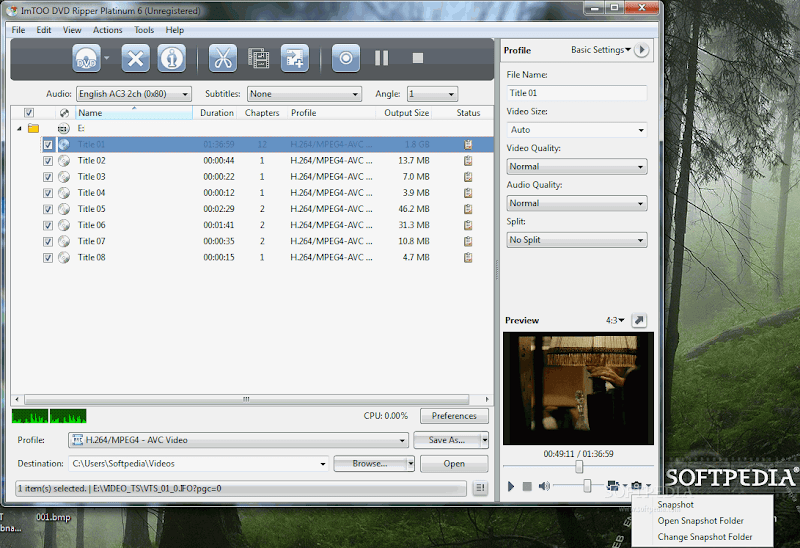Uncheck the Title 05 checkbox

pos(48,209)
